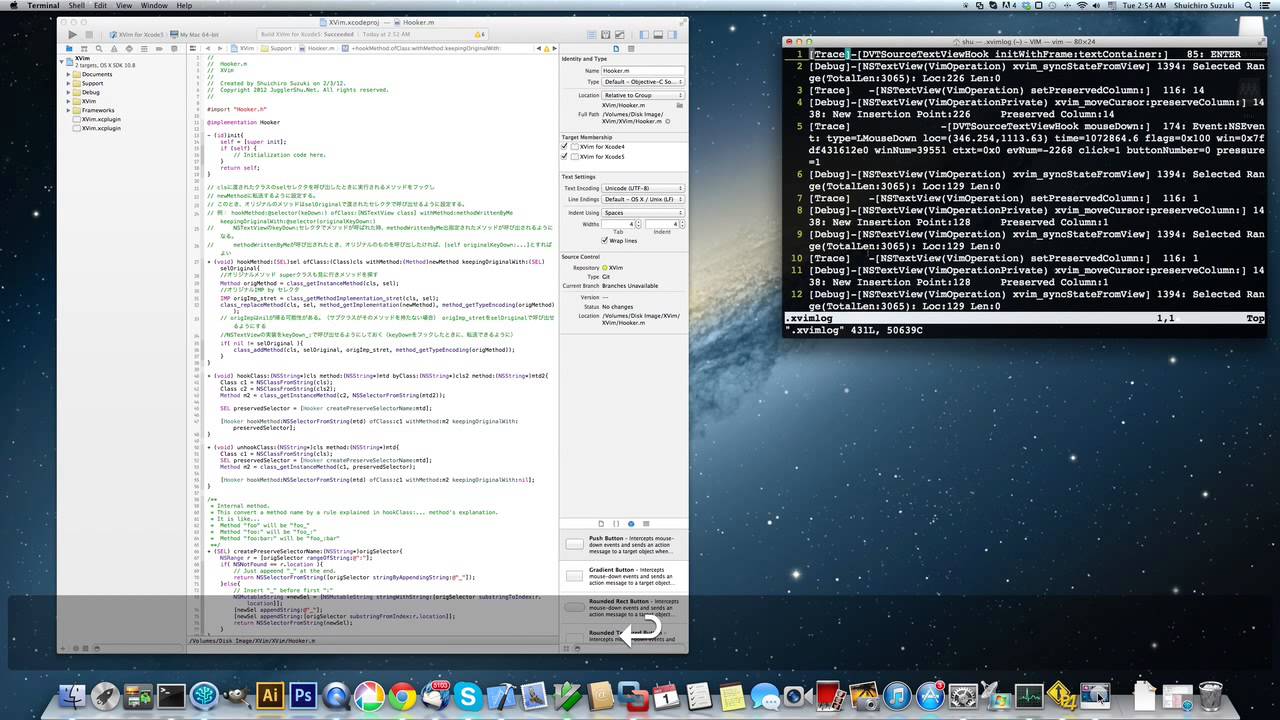
Task: Open the Terminal application menu
Action: coord(43,6)
